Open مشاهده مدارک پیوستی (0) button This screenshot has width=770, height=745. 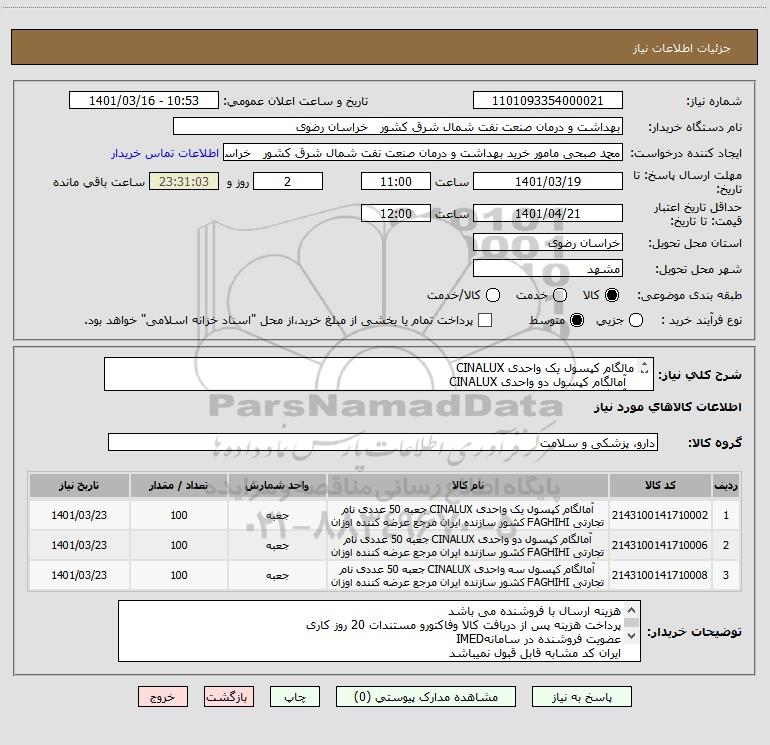click(426, 697)
